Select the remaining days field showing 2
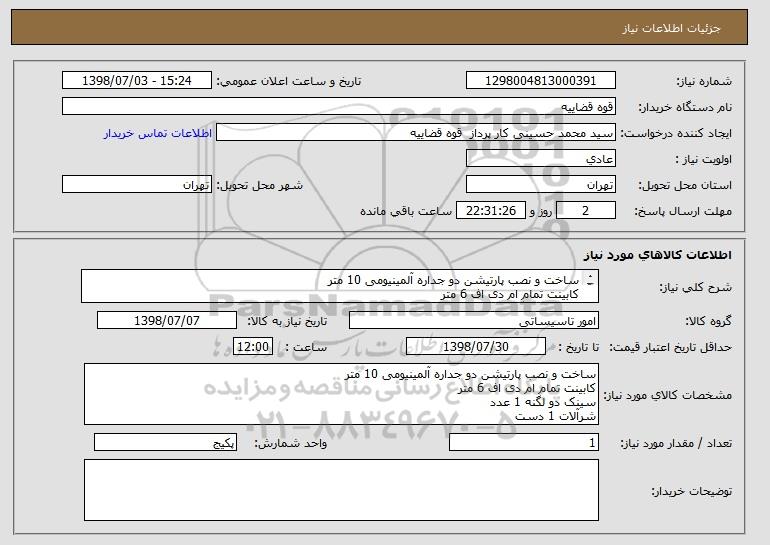 pyautogui.click(x=586, y=211)
